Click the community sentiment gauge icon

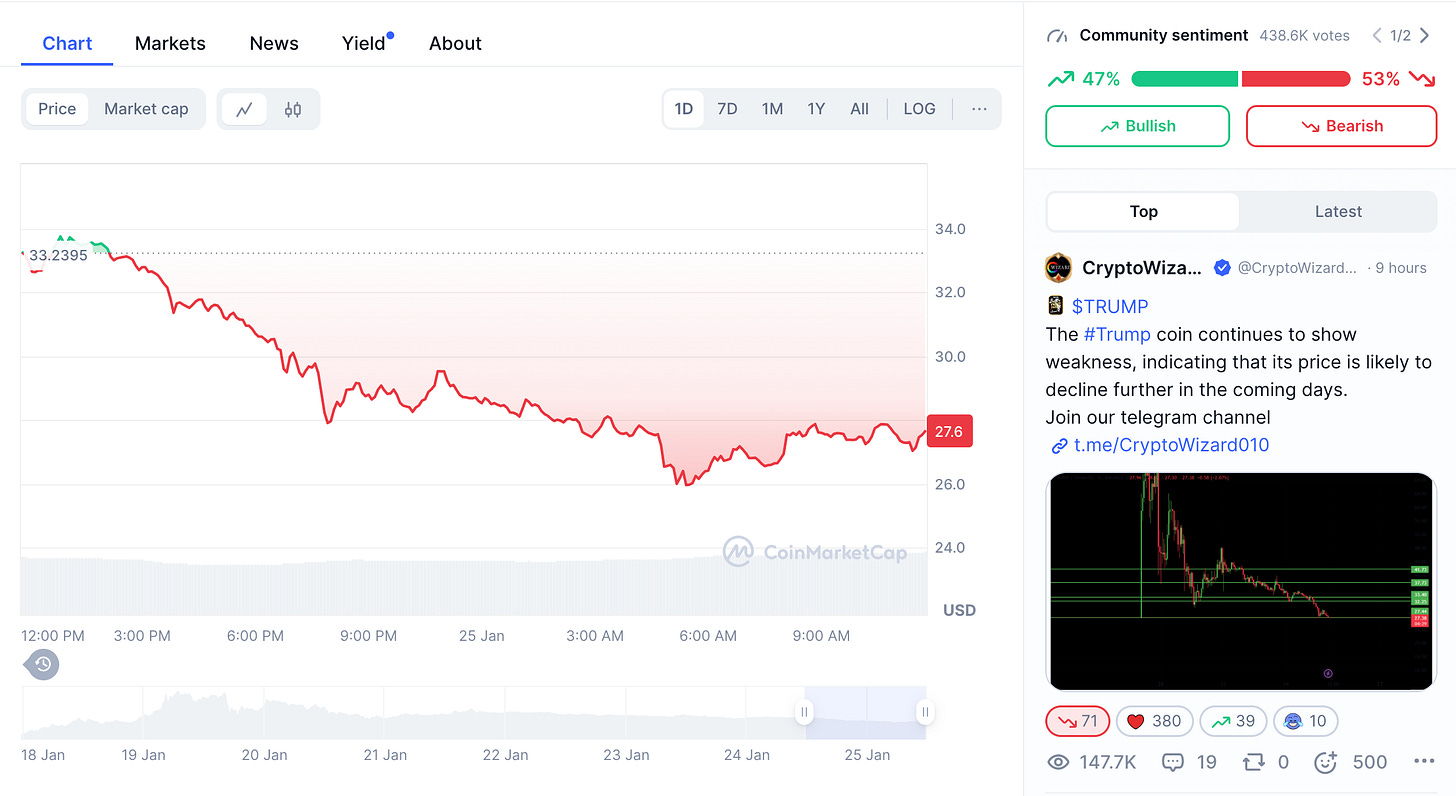click(1057, 36)
